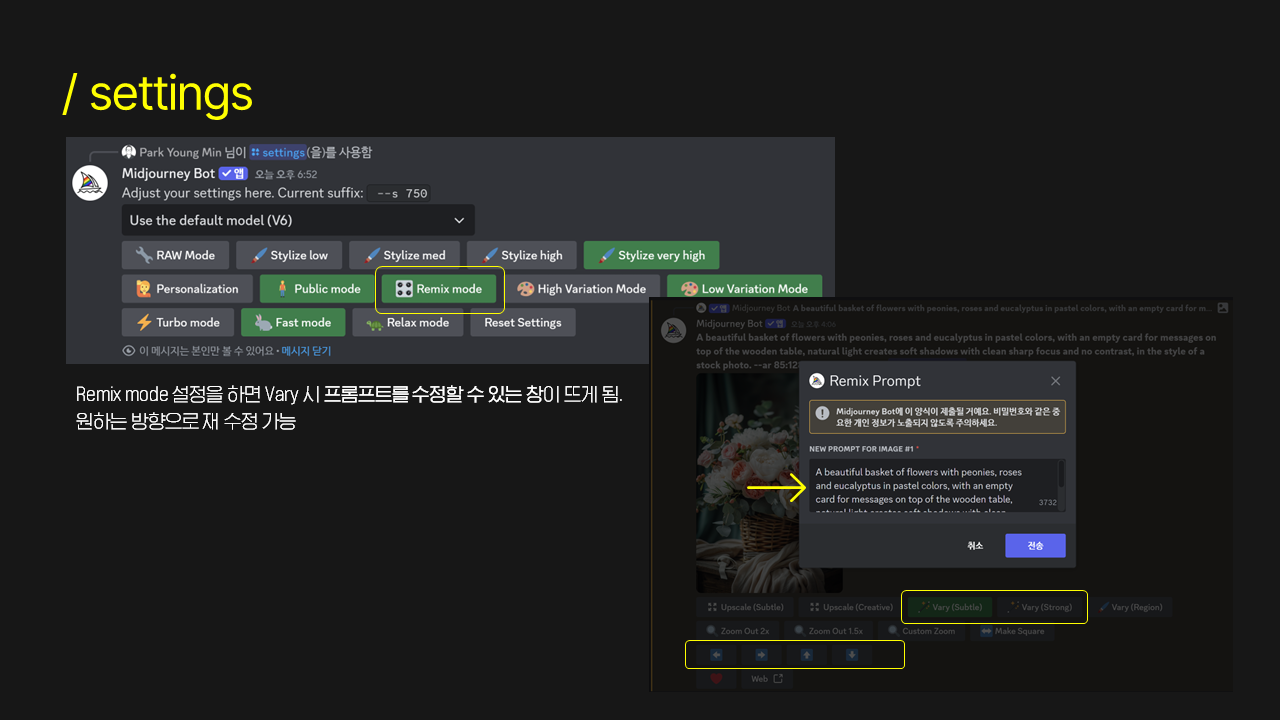Choose Make Square with the double-arrow icon
This screenshot has width=1280, height=720.
coord(1012,631)
